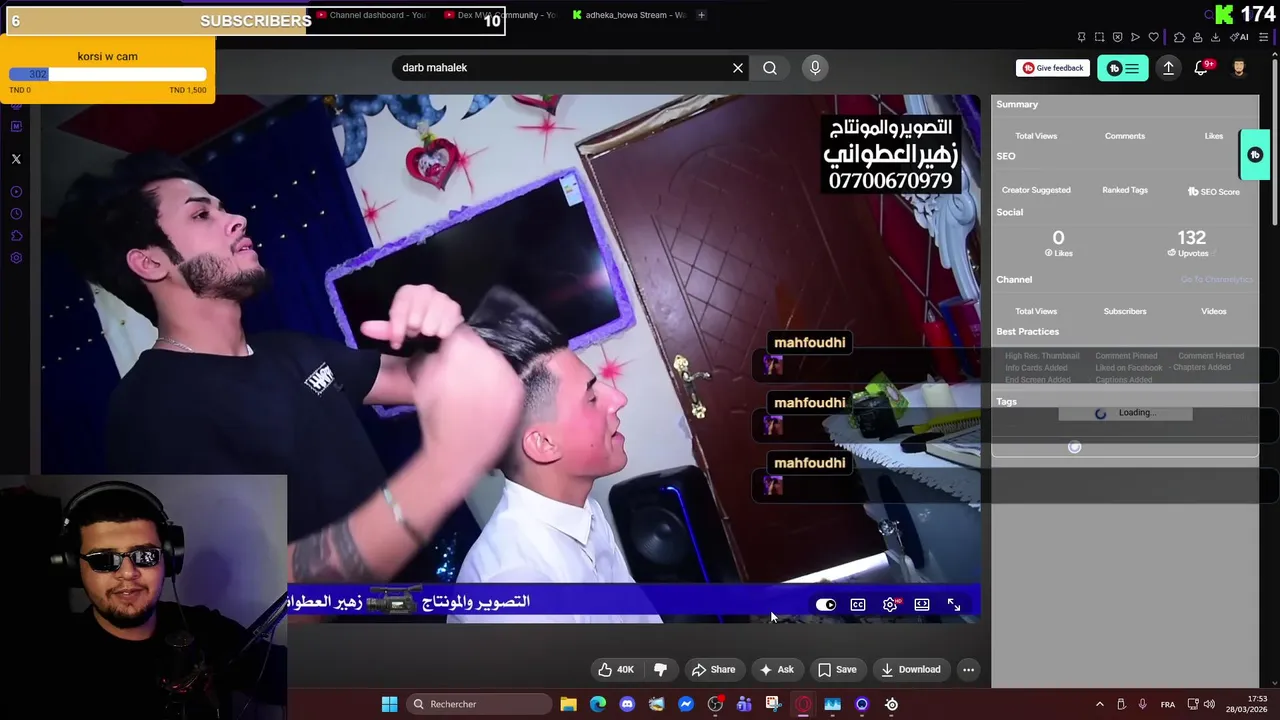Open the sidebar player icon
The height and width of the screenshot is (720, 1280).
point(16,192)
